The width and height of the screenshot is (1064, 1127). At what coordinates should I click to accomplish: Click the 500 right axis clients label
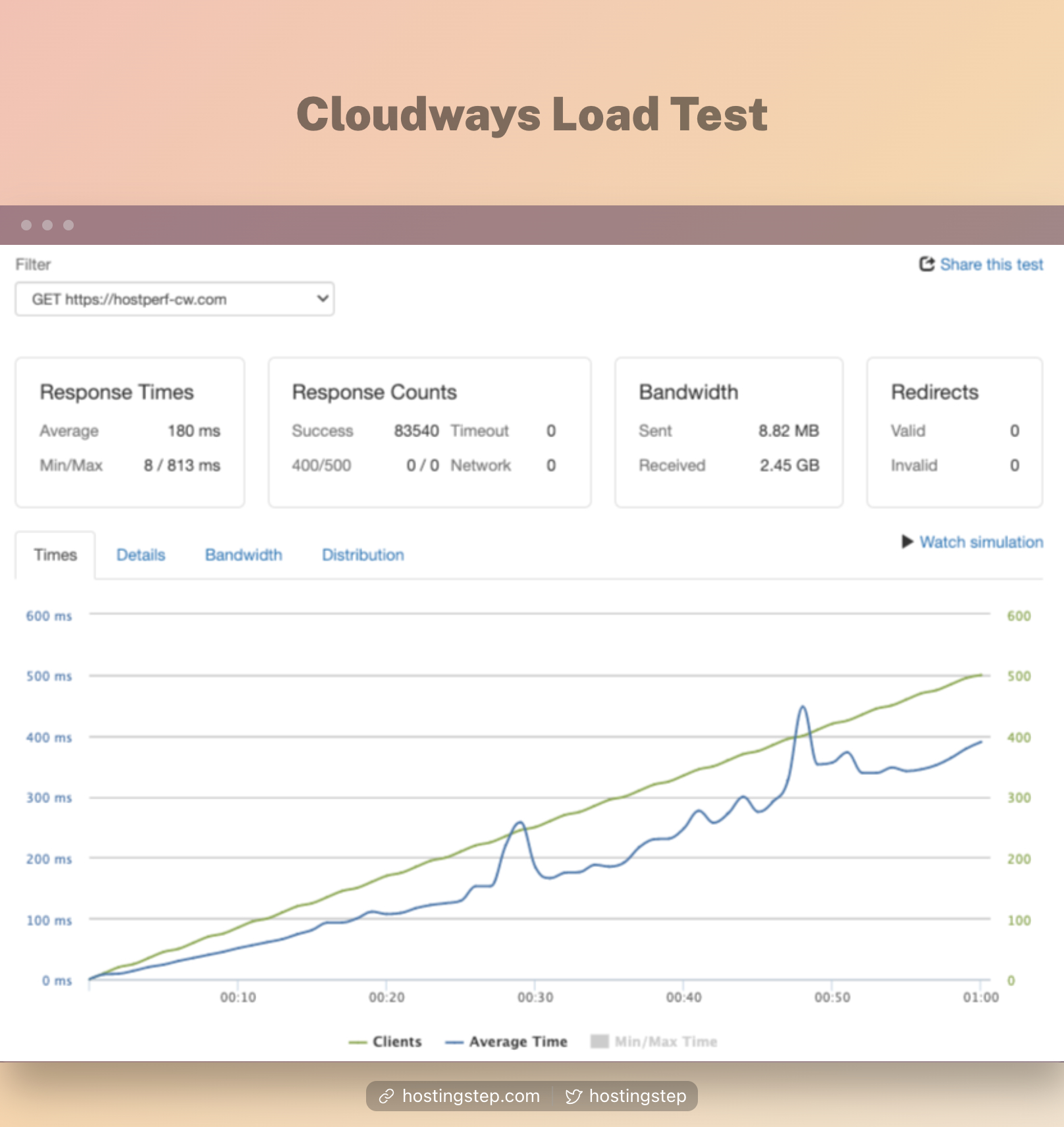(x=1019, y=676)
